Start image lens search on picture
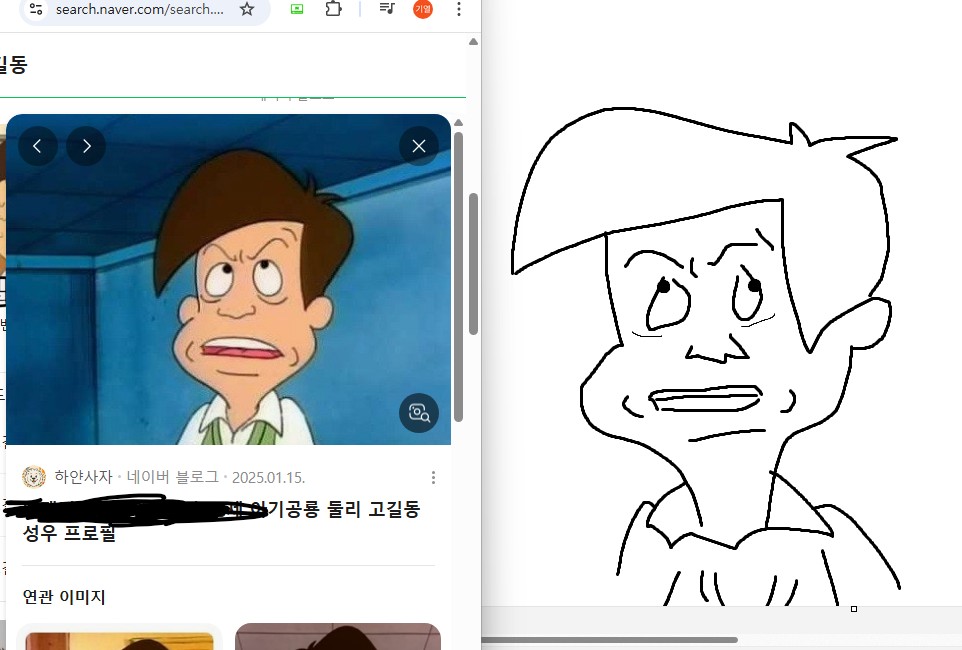This screenshot has width=962, height=650. pos(419,412)
